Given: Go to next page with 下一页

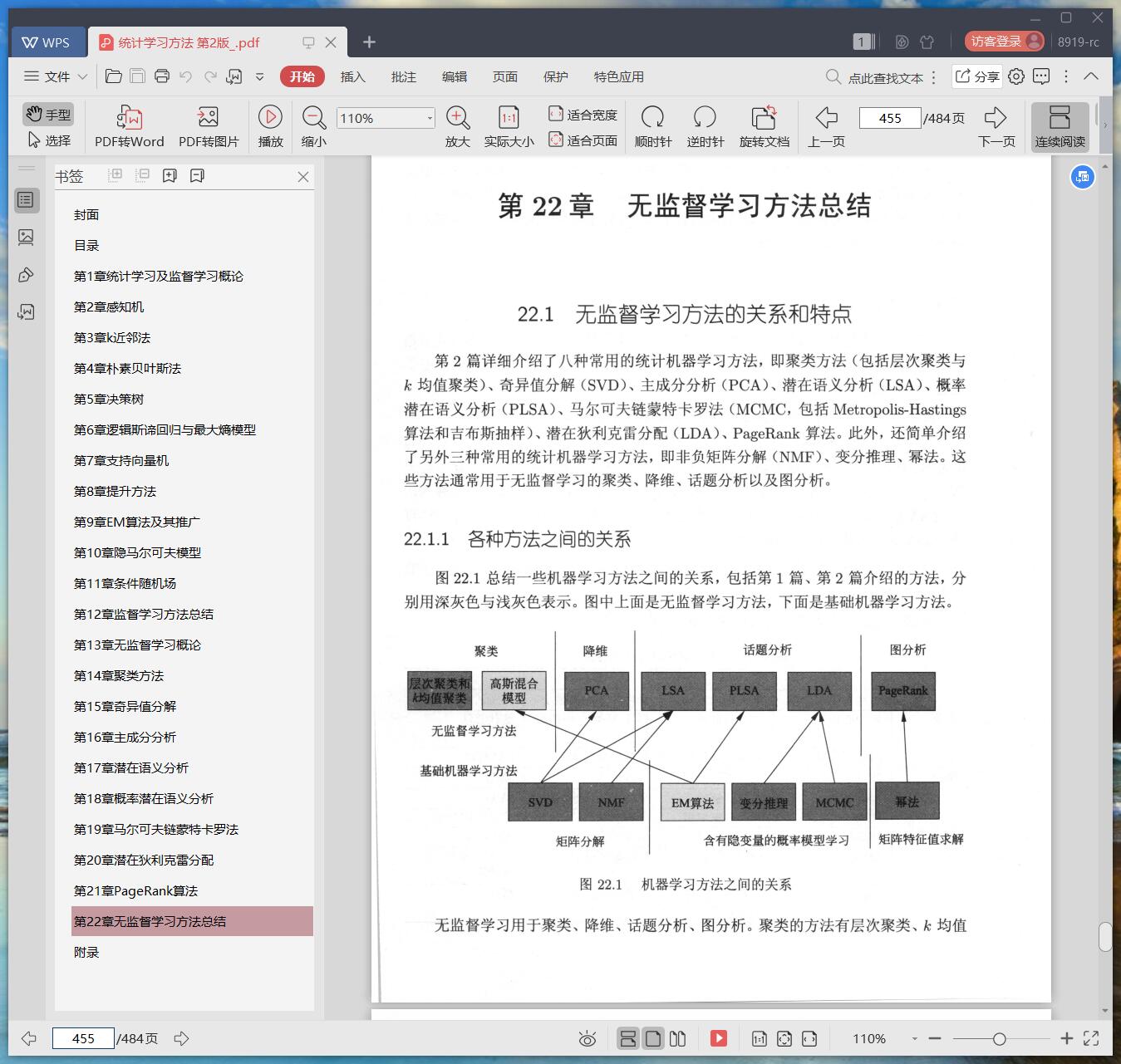Looking at the screenshot, I should click(x=996, y=127).
